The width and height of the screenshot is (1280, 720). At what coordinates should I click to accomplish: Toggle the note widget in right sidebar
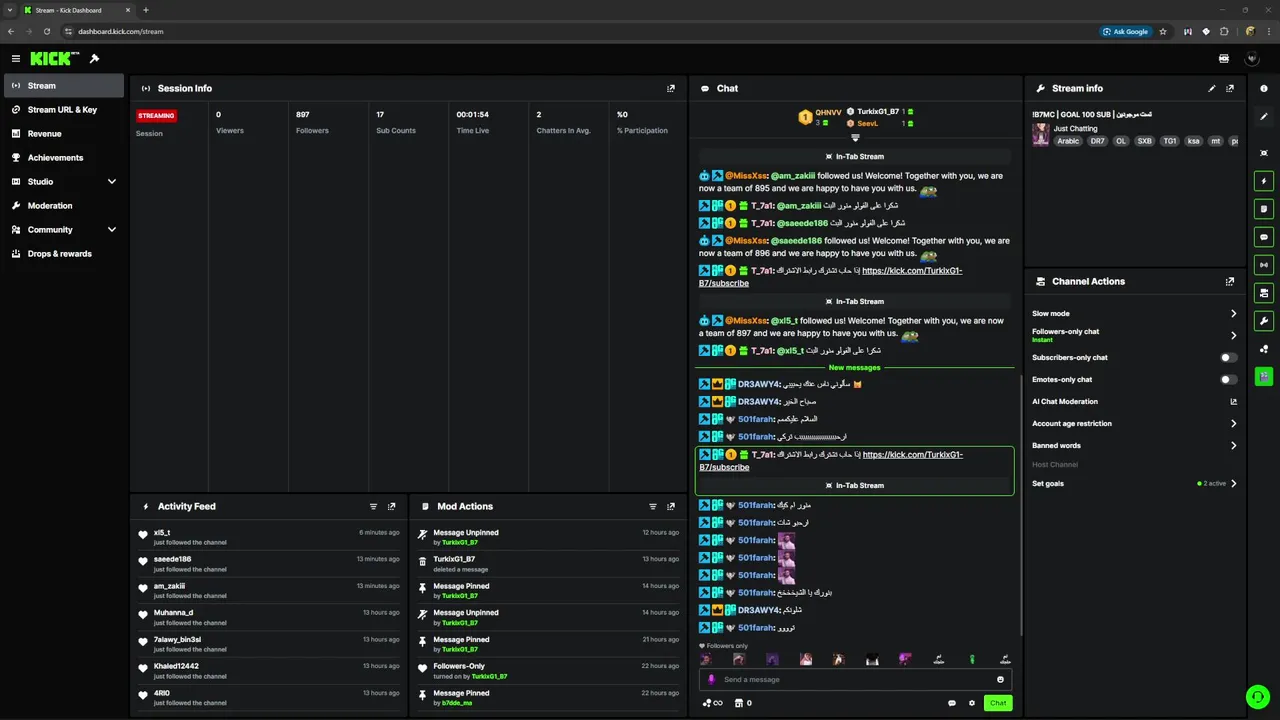click(1264, 209)
